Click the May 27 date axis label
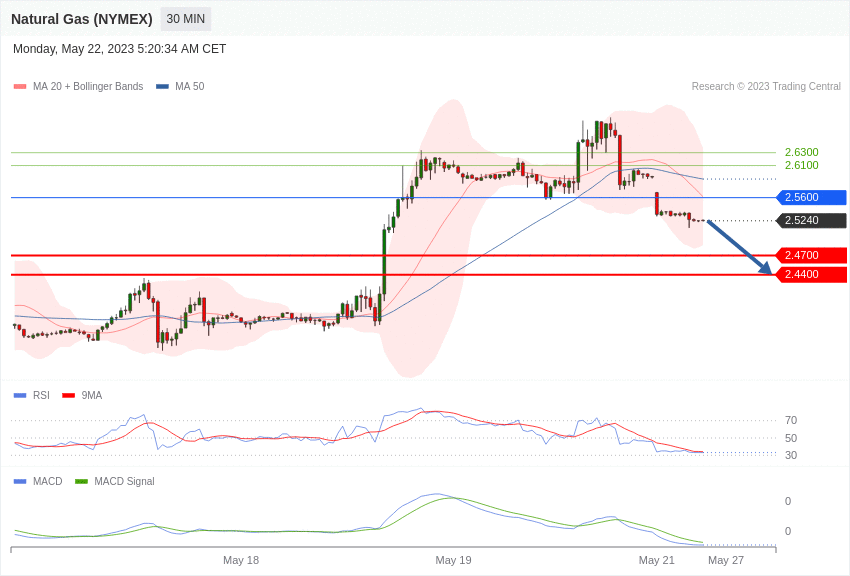The image size is (850, 576). [726, 560]
